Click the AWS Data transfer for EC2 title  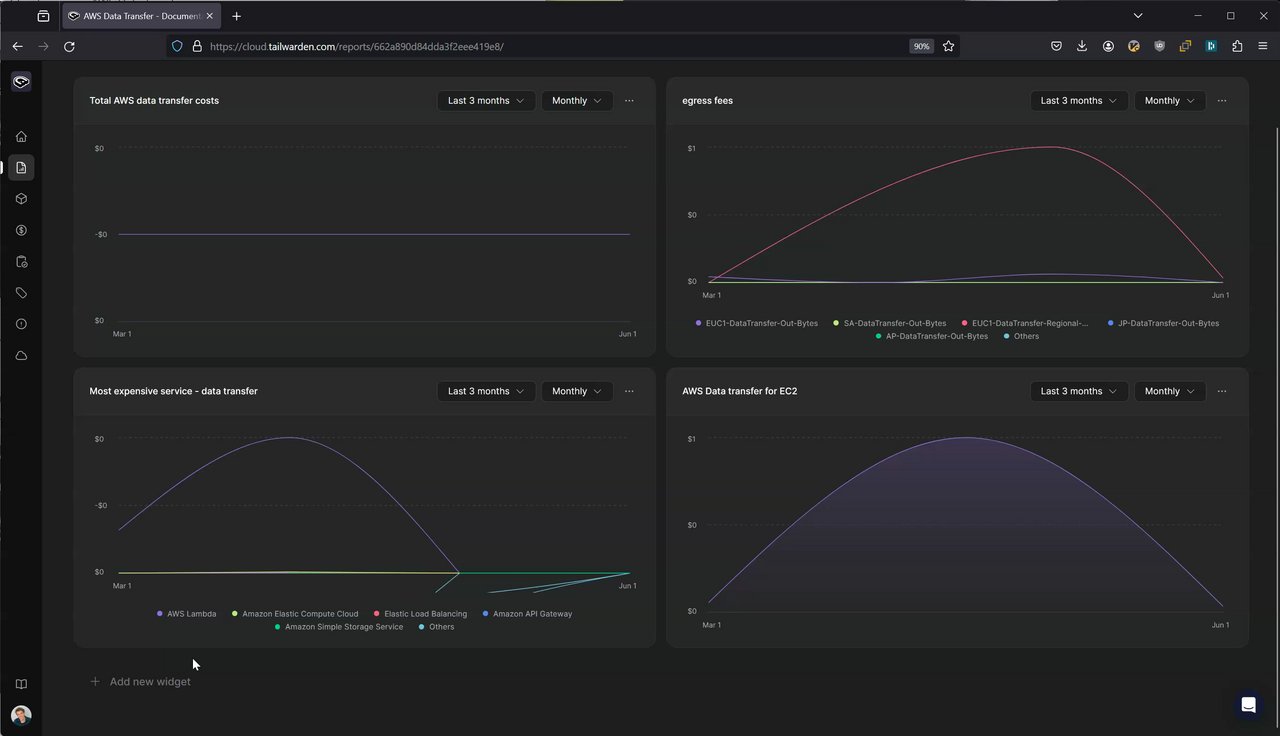(x=739, y=391)
